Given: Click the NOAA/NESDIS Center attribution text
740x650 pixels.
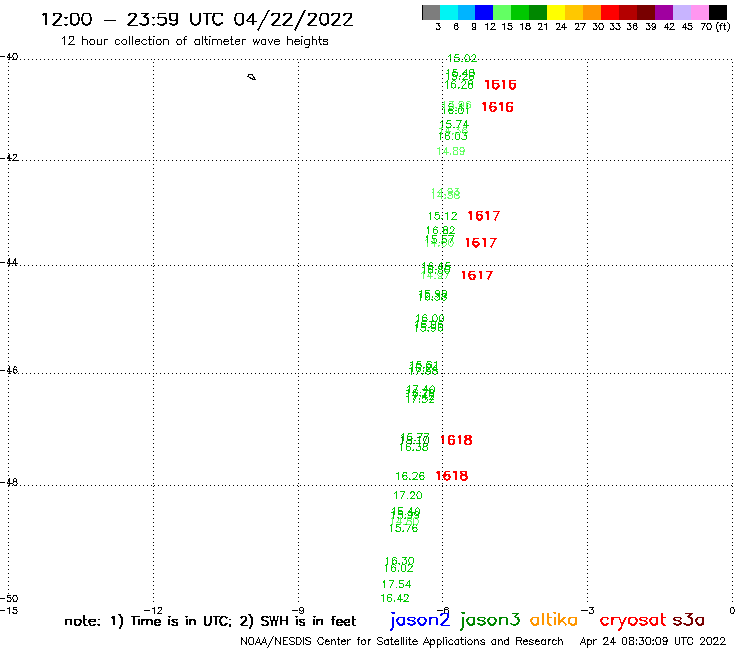Looking at the screenshot, I should click(x=402, y=642).
